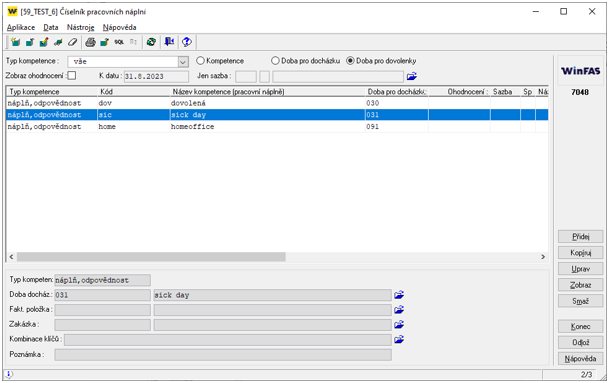Open the folder icon for Zakázka
This screenshot has width=609, height=383.
[399, 324]
